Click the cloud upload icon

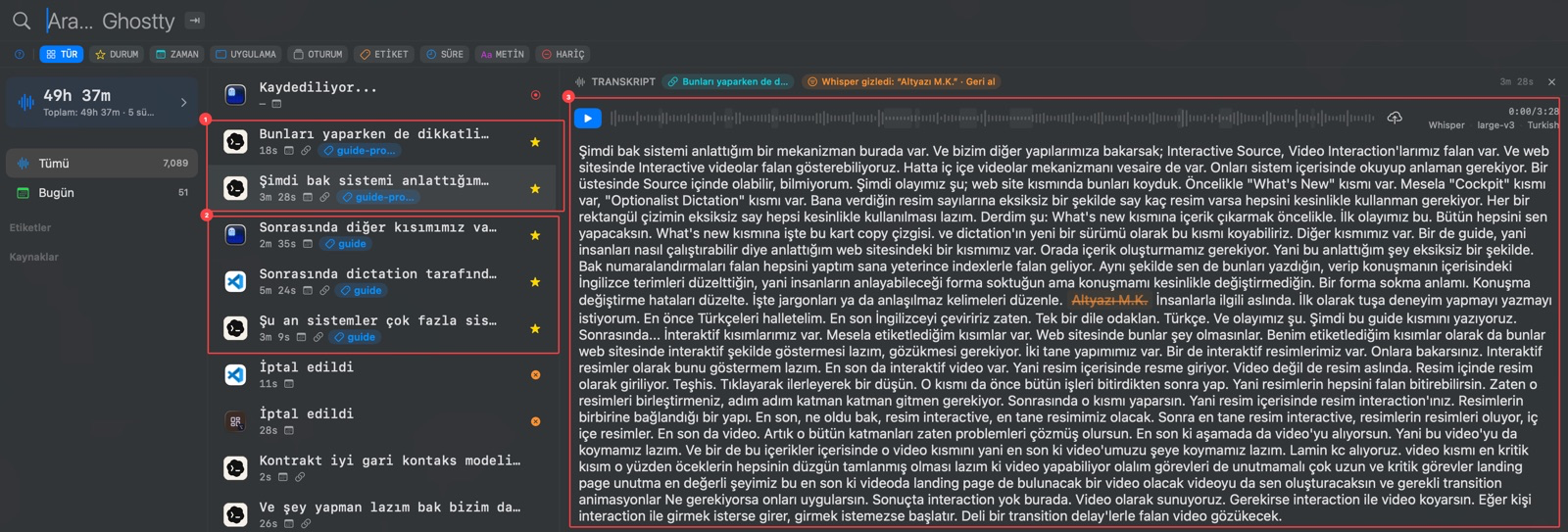pyautogui.click(x=1395, y=118)
